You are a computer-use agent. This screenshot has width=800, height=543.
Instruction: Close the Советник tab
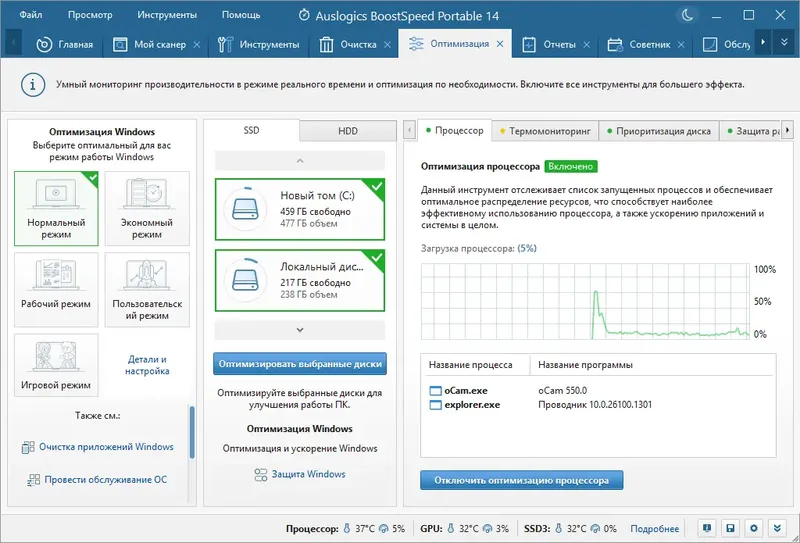tap(681, 44)
